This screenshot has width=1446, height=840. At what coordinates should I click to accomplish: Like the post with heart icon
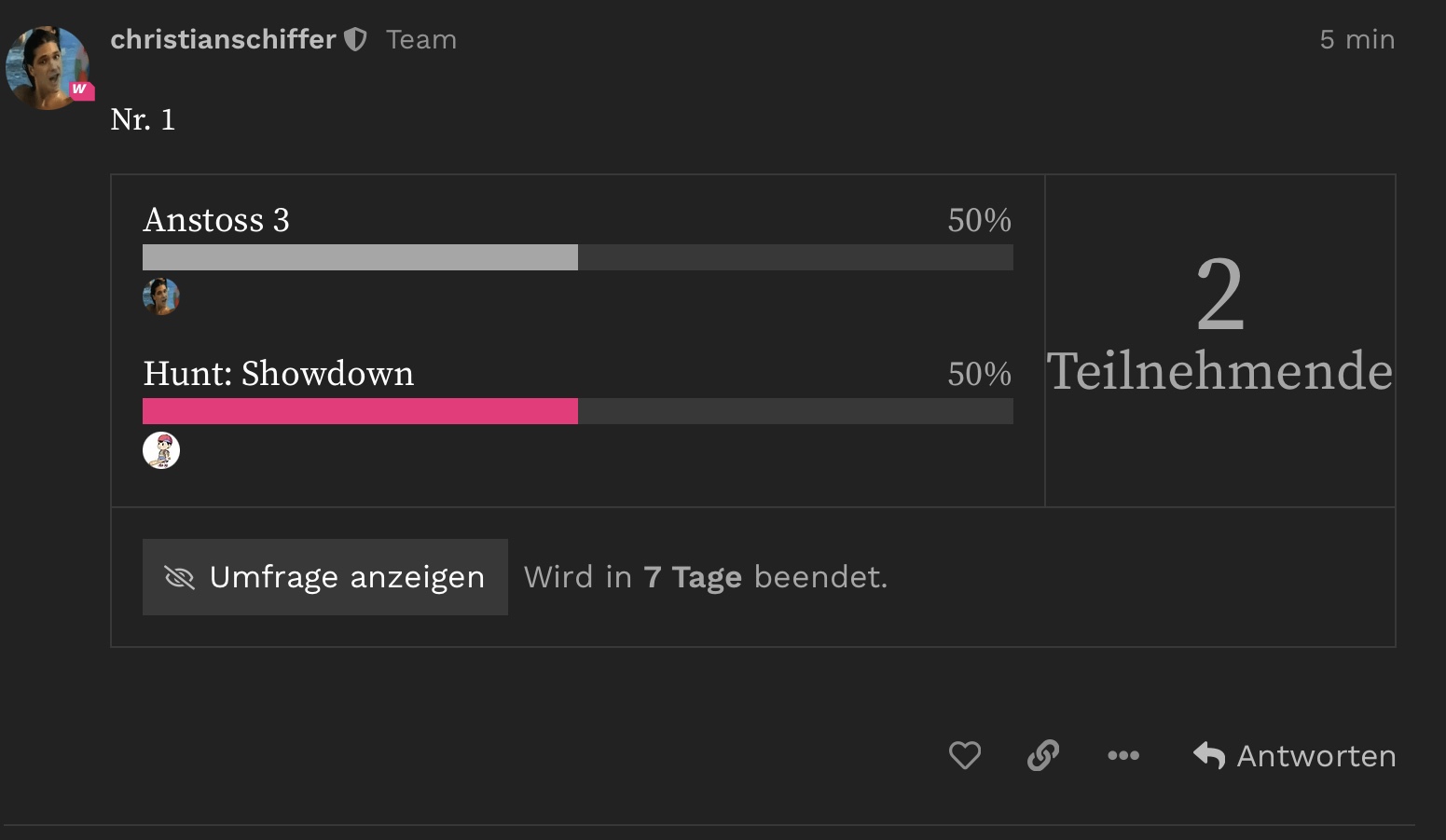coord(965,755)
